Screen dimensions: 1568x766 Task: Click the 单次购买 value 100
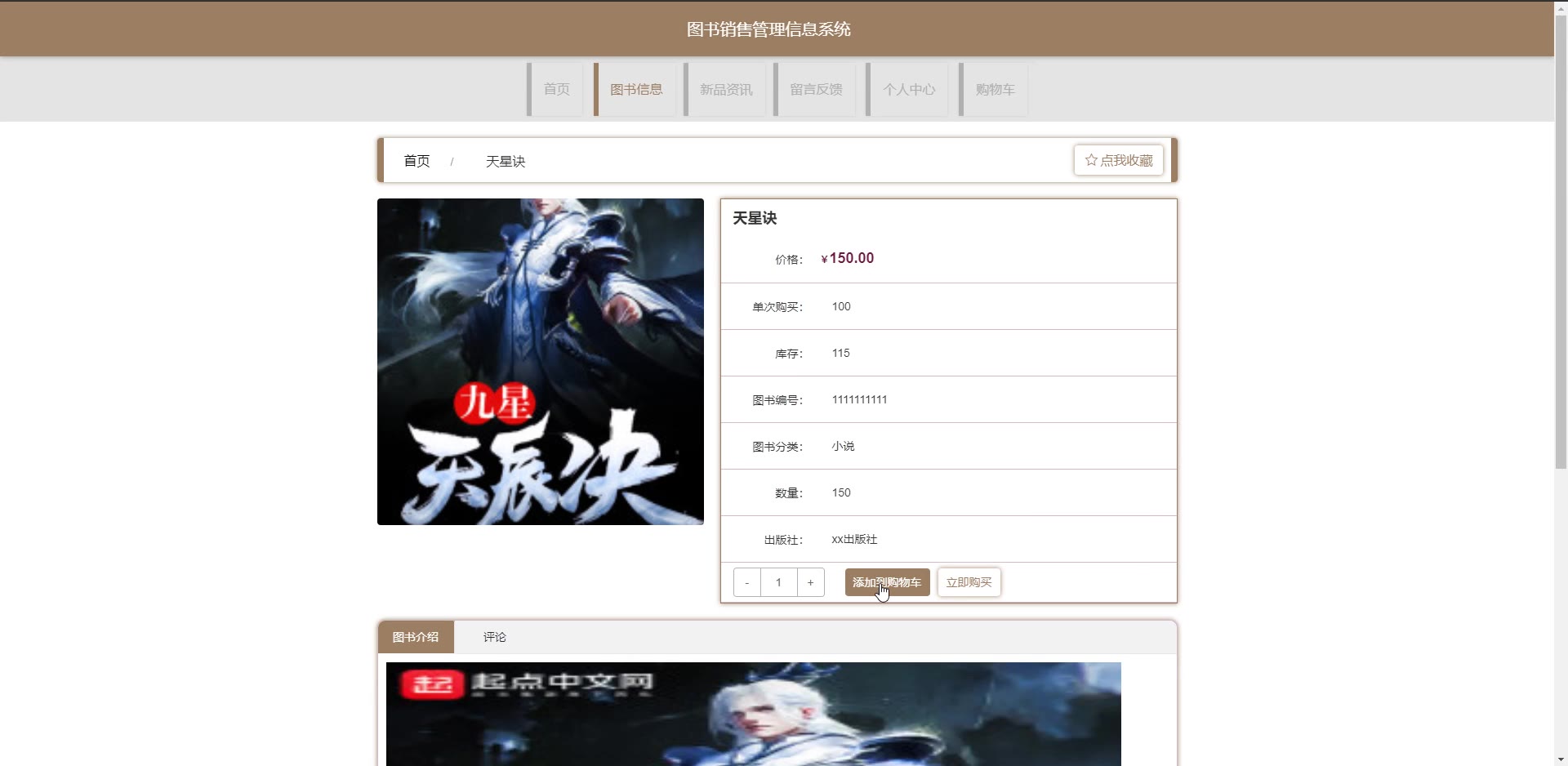click(x=841, y=306)
